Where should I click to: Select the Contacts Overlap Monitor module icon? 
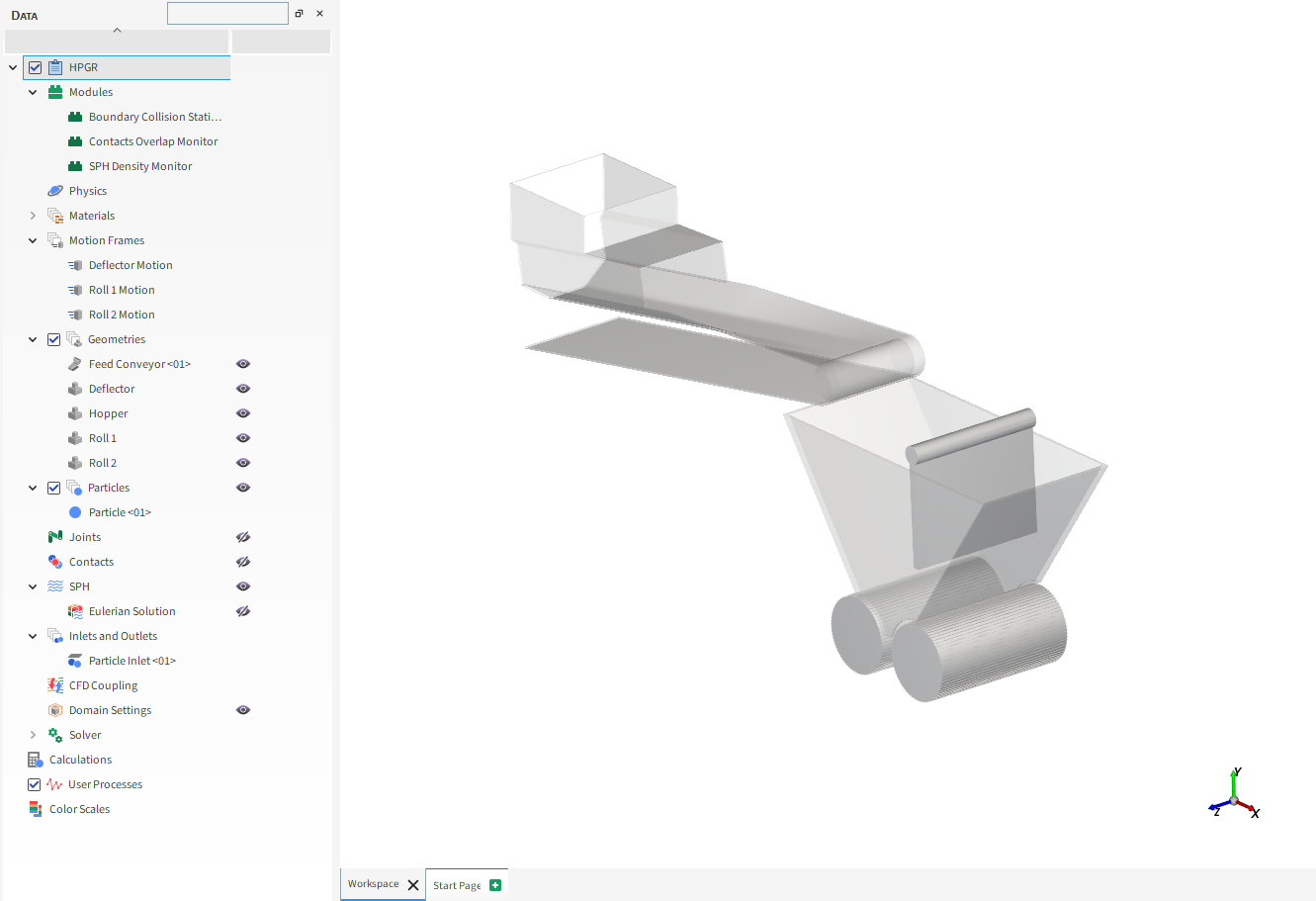[75, 141]
